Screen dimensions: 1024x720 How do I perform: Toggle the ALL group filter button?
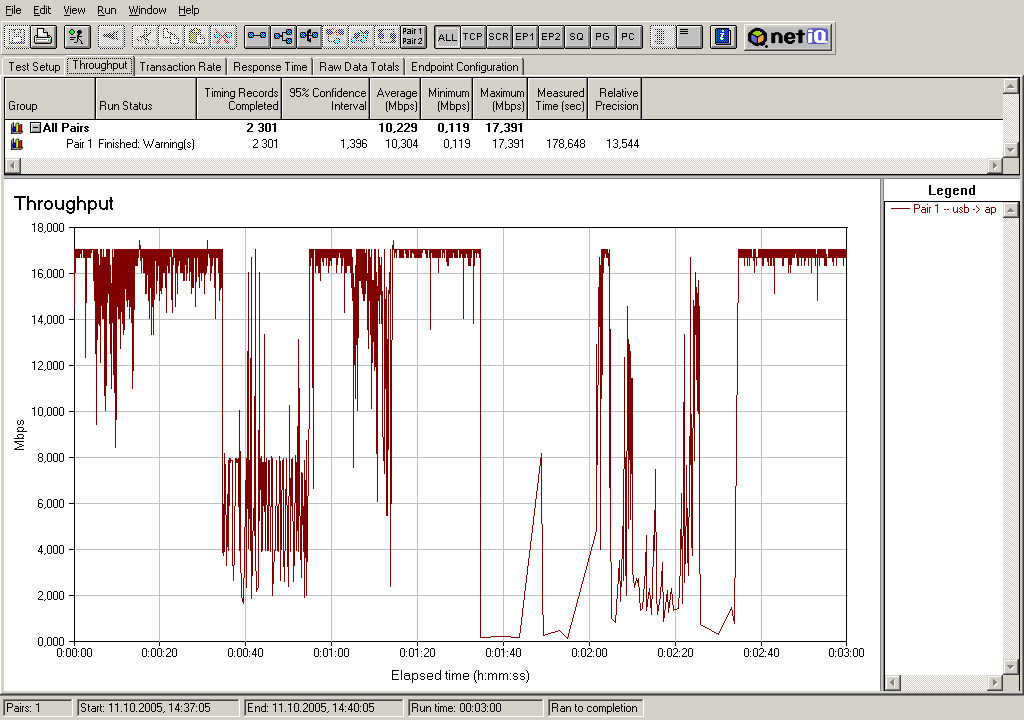pyautogui.click(x=447, y=37)
